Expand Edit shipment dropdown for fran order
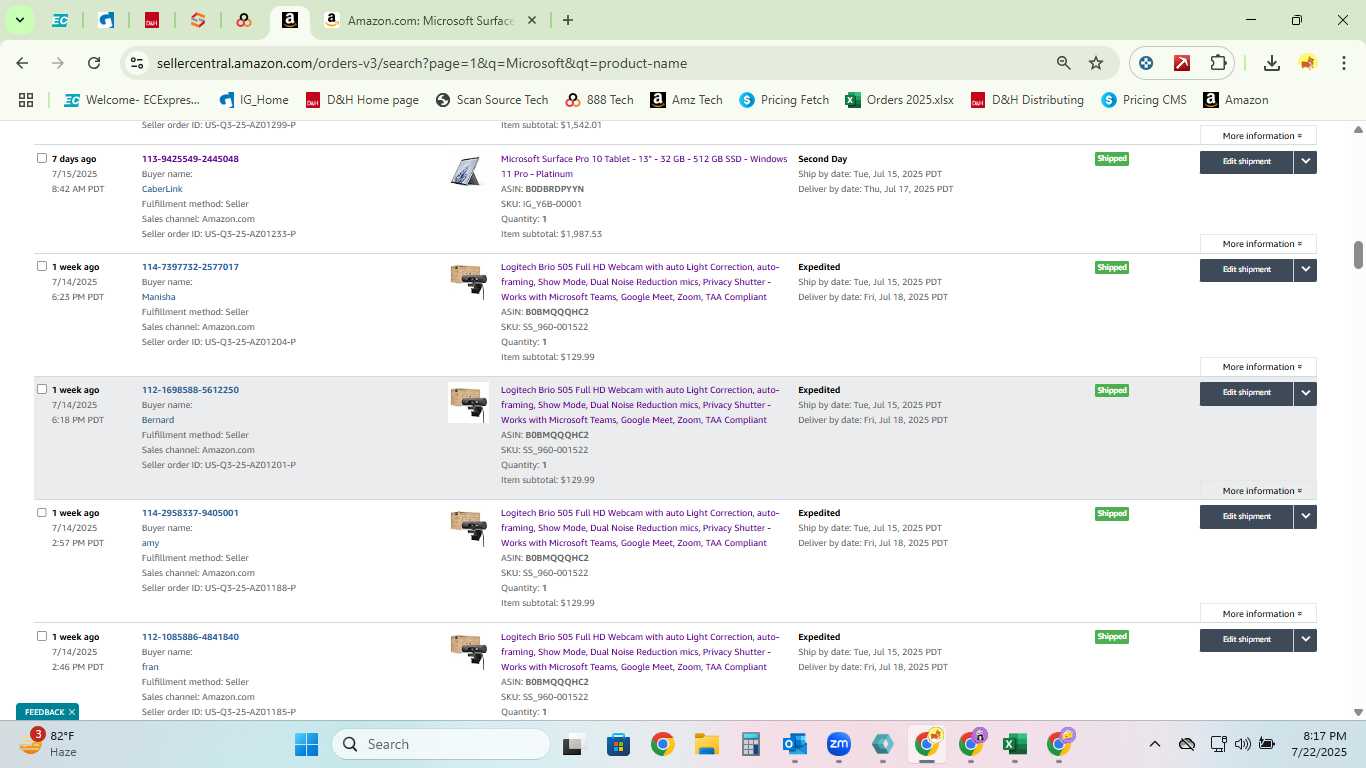The height and width of the screenshot is (768, 1366). click(1305, 639)
